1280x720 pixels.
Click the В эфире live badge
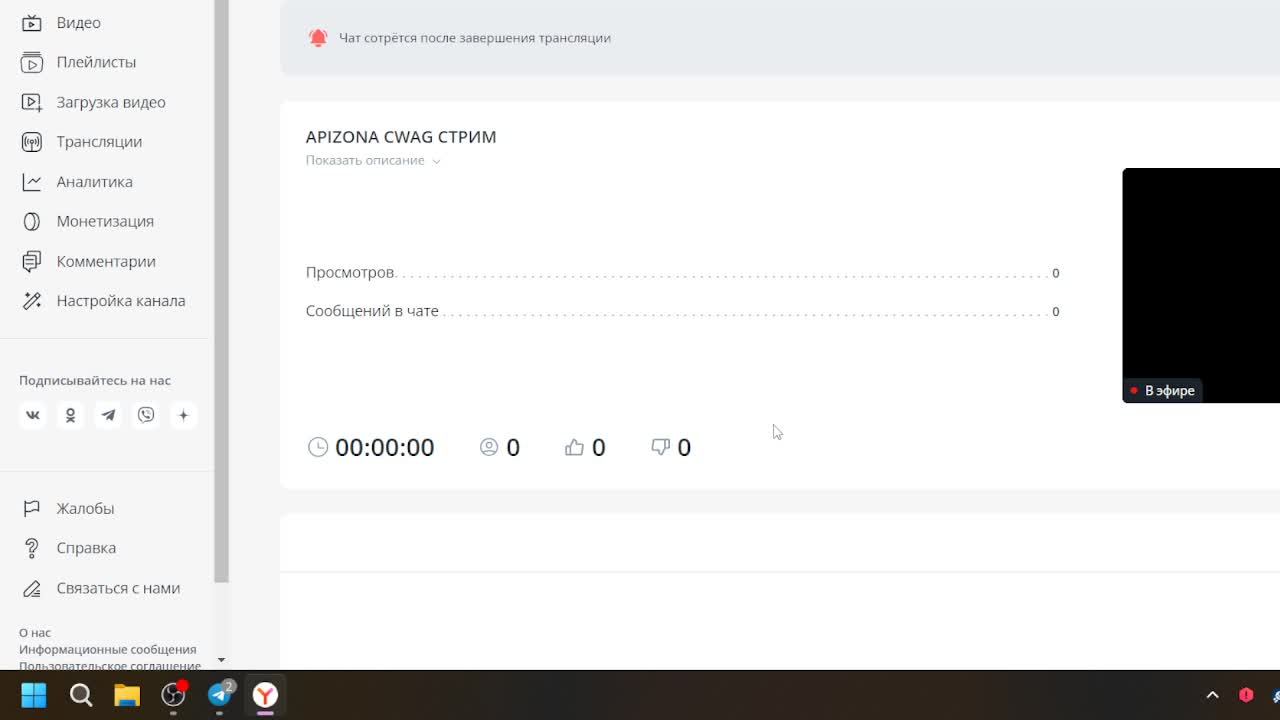[1163, 390]
